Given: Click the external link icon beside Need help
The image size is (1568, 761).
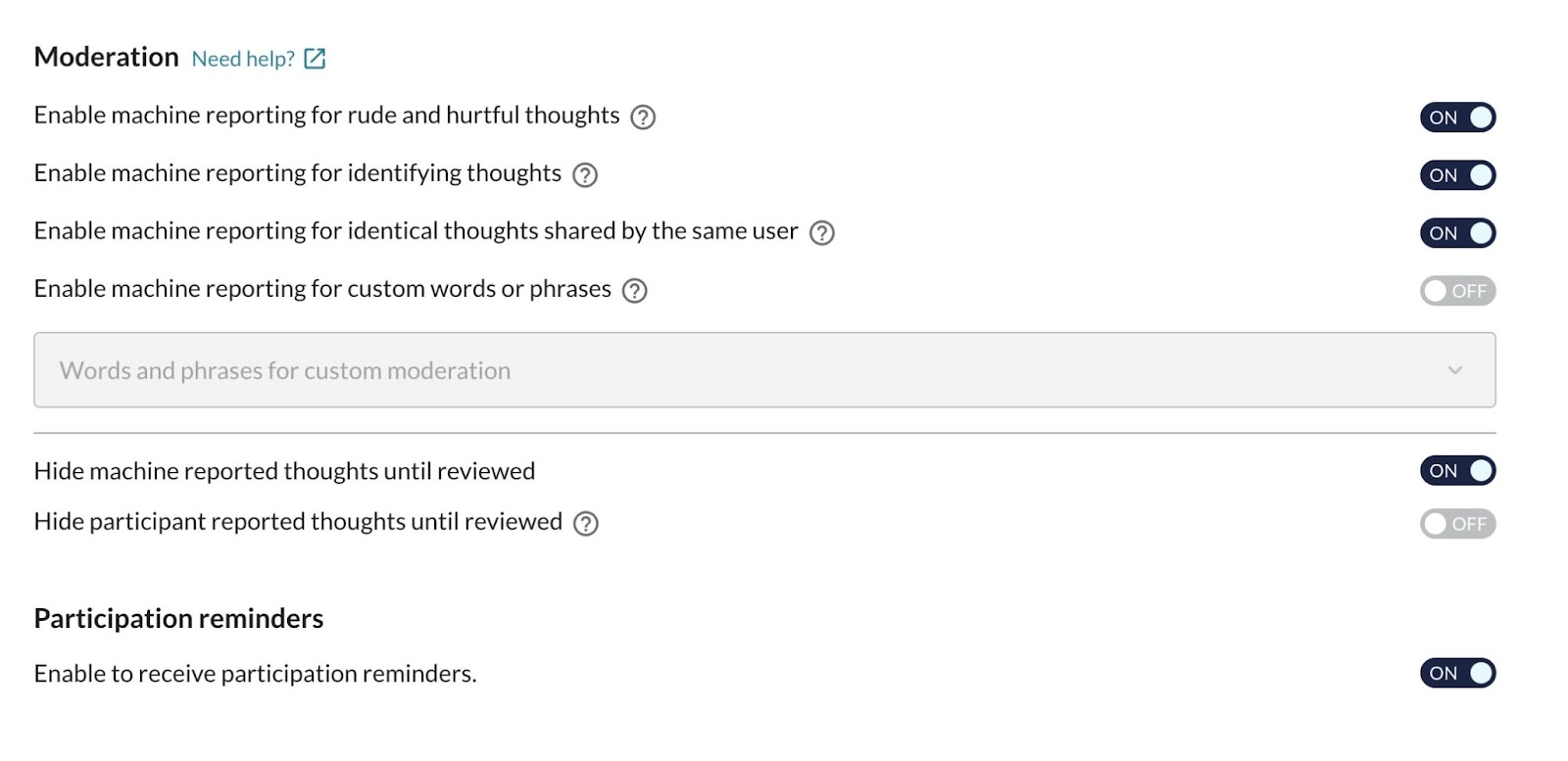Looking at the screenshot, I should point(315,59).
